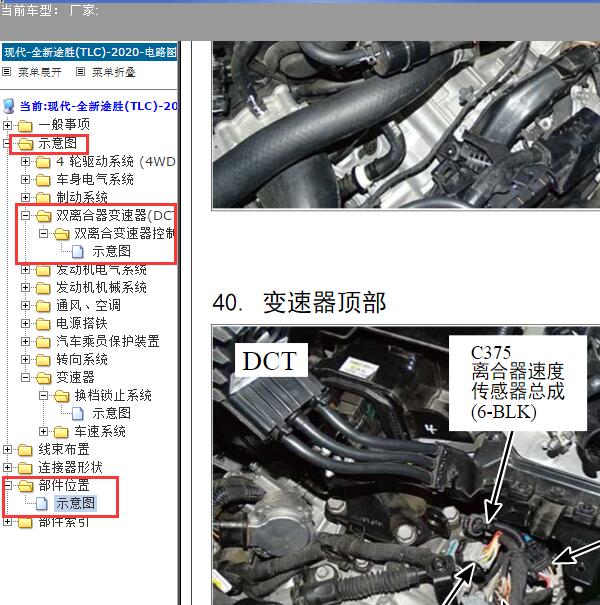Click the engine hoses photo above section 40
Image resolution: width=600 pixels, height=605 pixels.
pos(406,125)
